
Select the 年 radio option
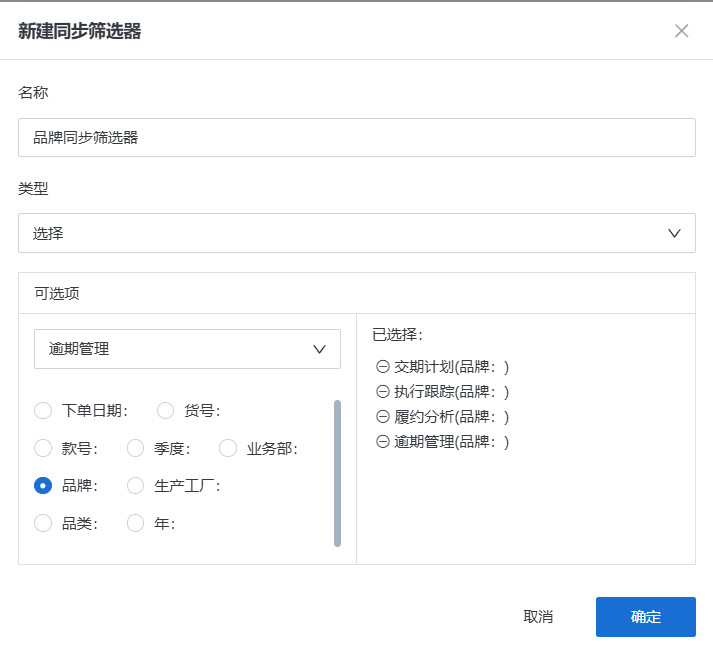point(136,523)
